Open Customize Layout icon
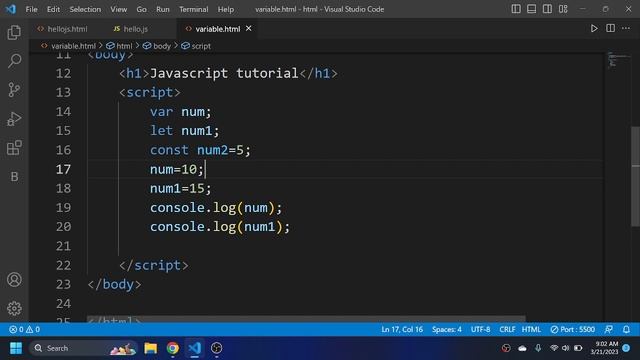Image resolution: width=640 pixels, height=360 pixels. tap(563, 9)
